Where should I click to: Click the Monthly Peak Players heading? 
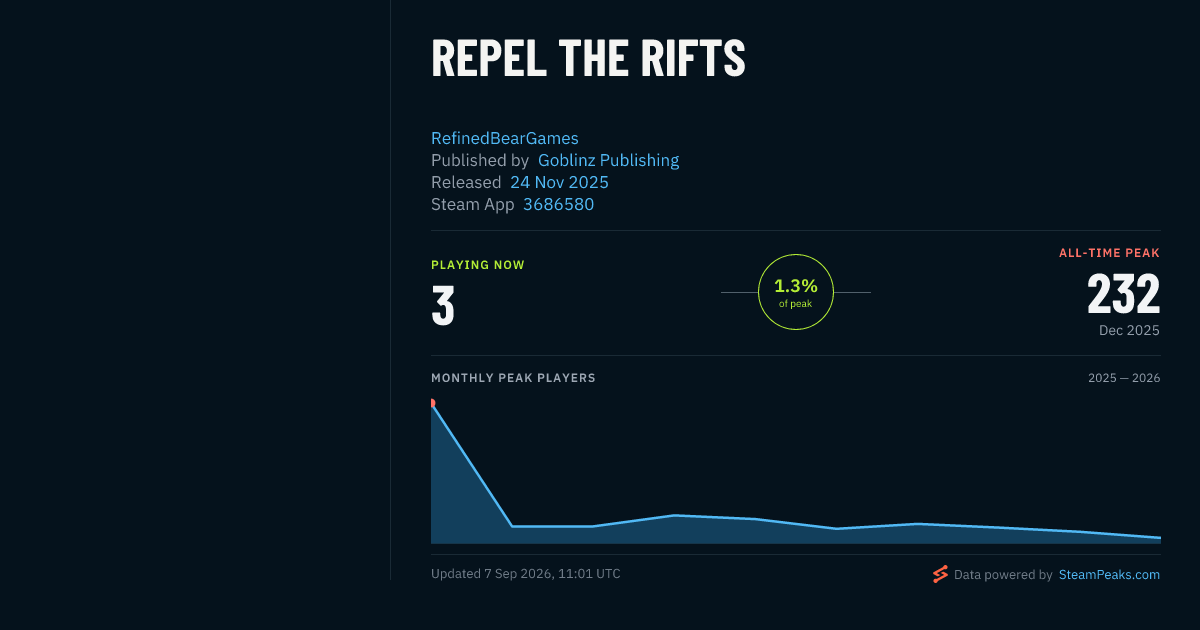(513, 378)
